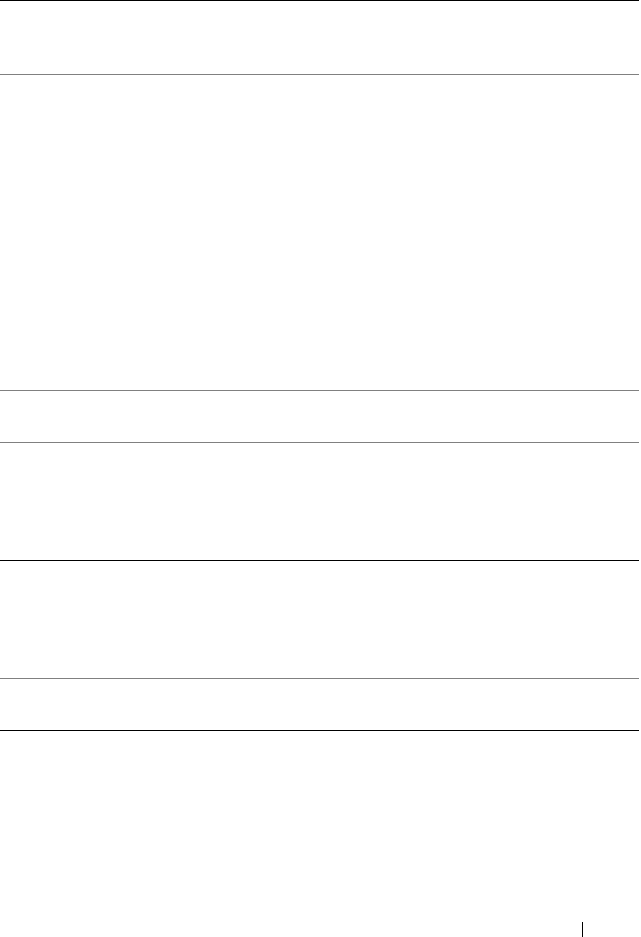641x937 pixels.
Task: Click the right end of the bottom table line
Action: [x=636, y=730]
